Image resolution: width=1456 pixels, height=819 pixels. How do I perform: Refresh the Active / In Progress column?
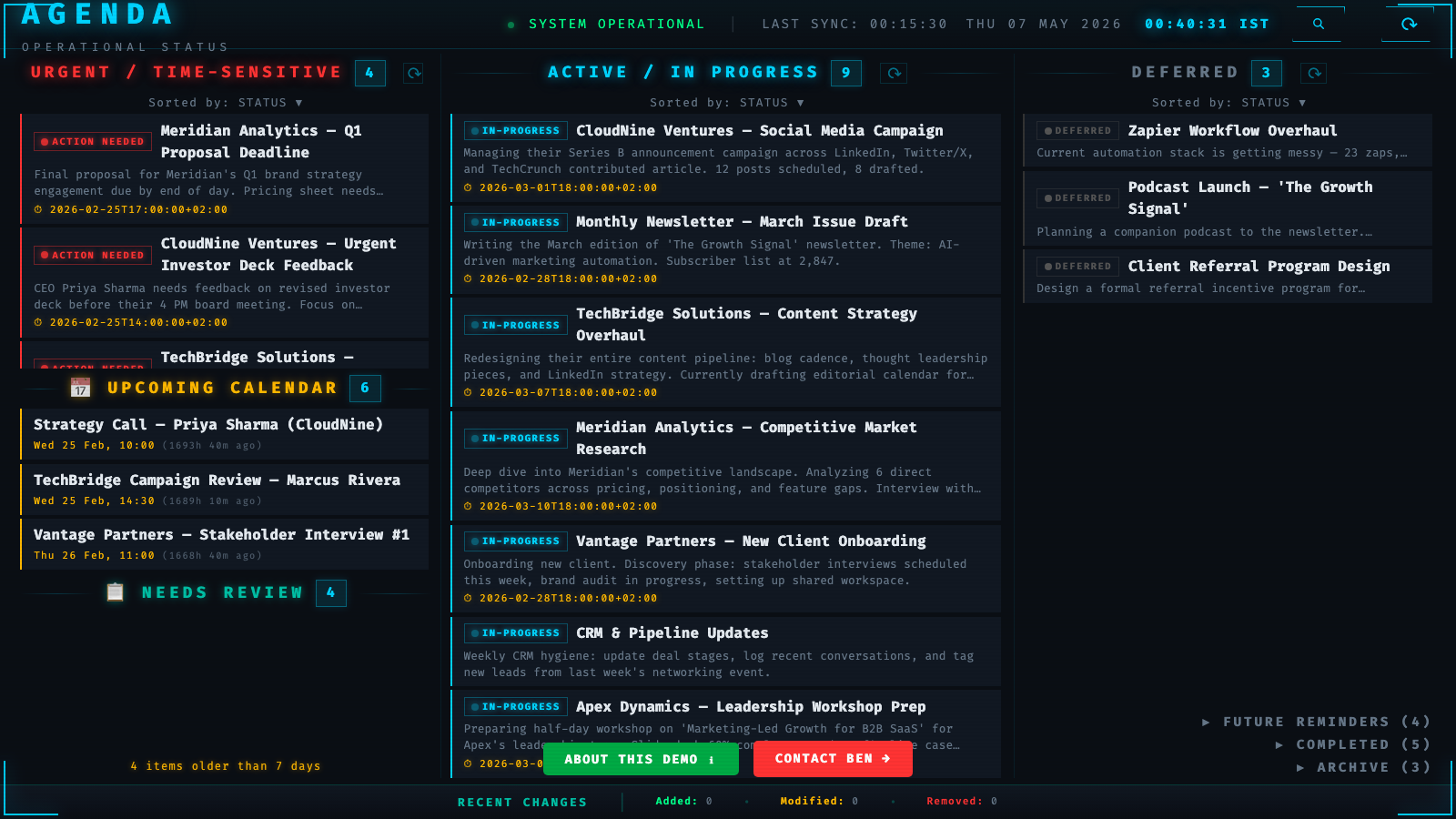[895, 73]
